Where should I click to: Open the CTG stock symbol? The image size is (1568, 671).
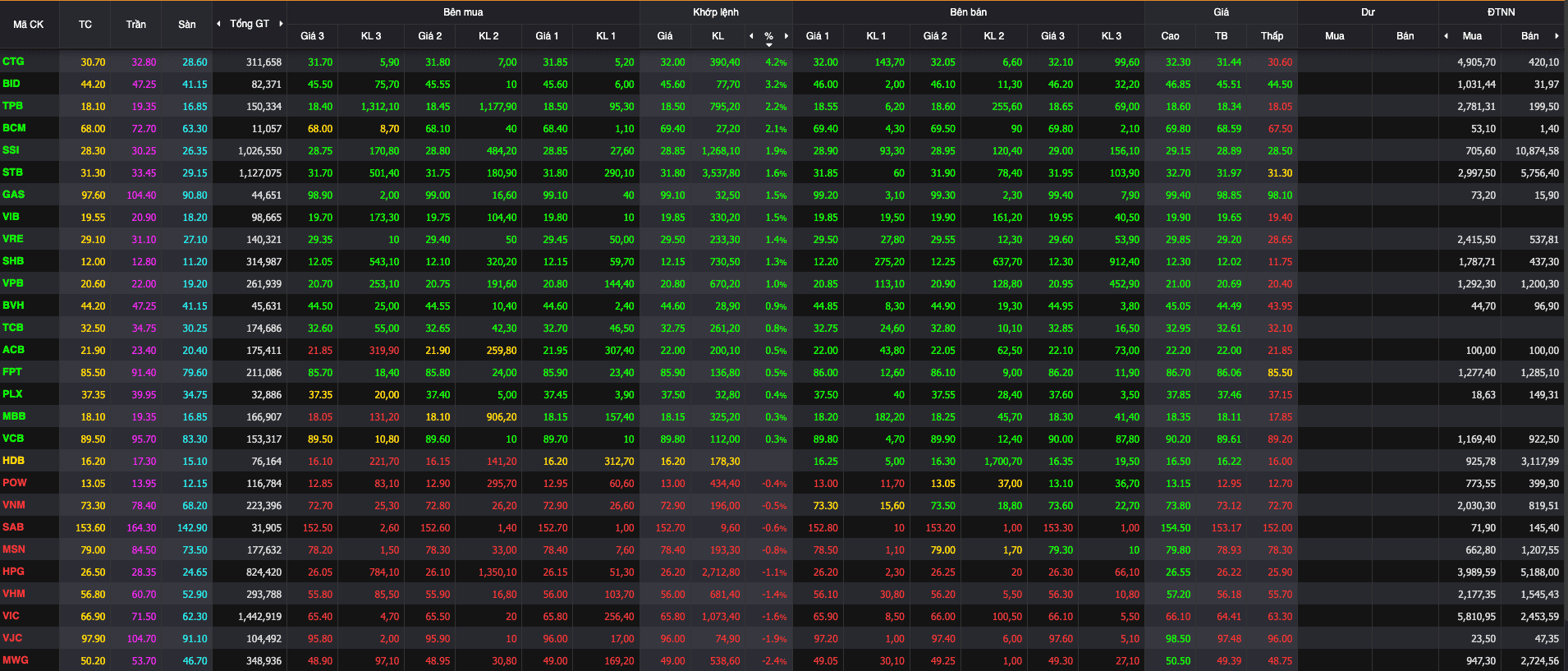[13, 62]
